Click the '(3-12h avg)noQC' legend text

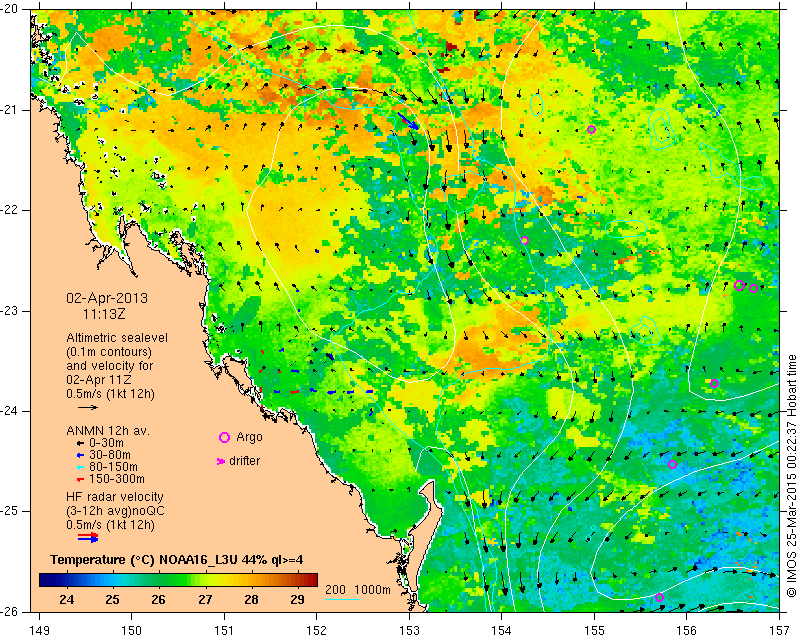(115, 511)
